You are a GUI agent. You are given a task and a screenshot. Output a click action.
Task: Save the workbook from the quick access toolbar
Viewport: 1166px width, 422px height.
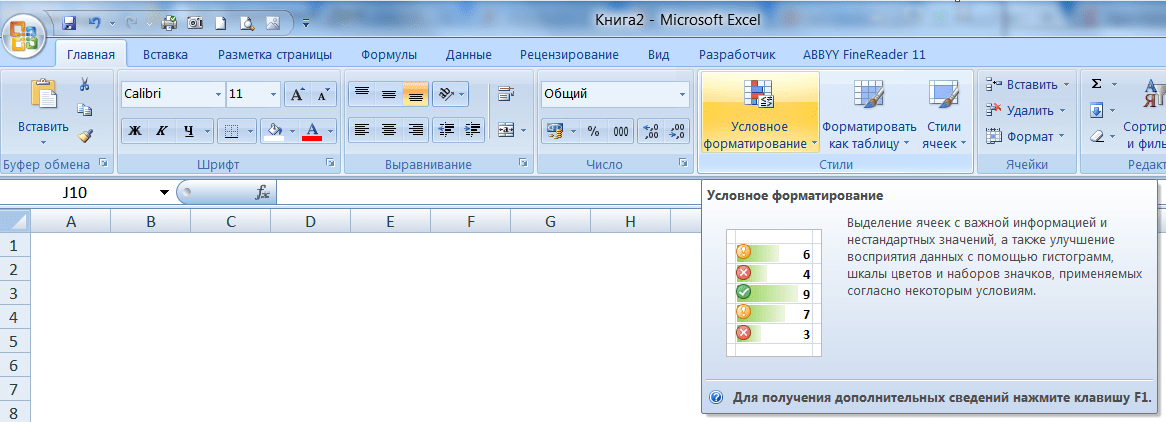(x=69, y=21)
